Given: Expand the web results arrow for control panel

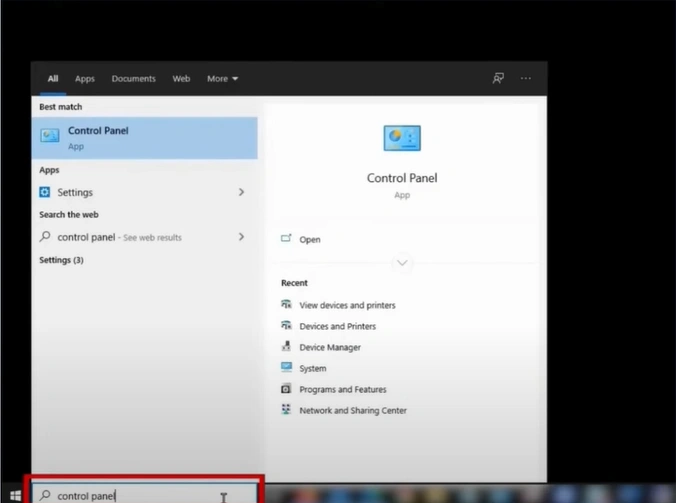Looking at the screenshot, I should point(241,237).
